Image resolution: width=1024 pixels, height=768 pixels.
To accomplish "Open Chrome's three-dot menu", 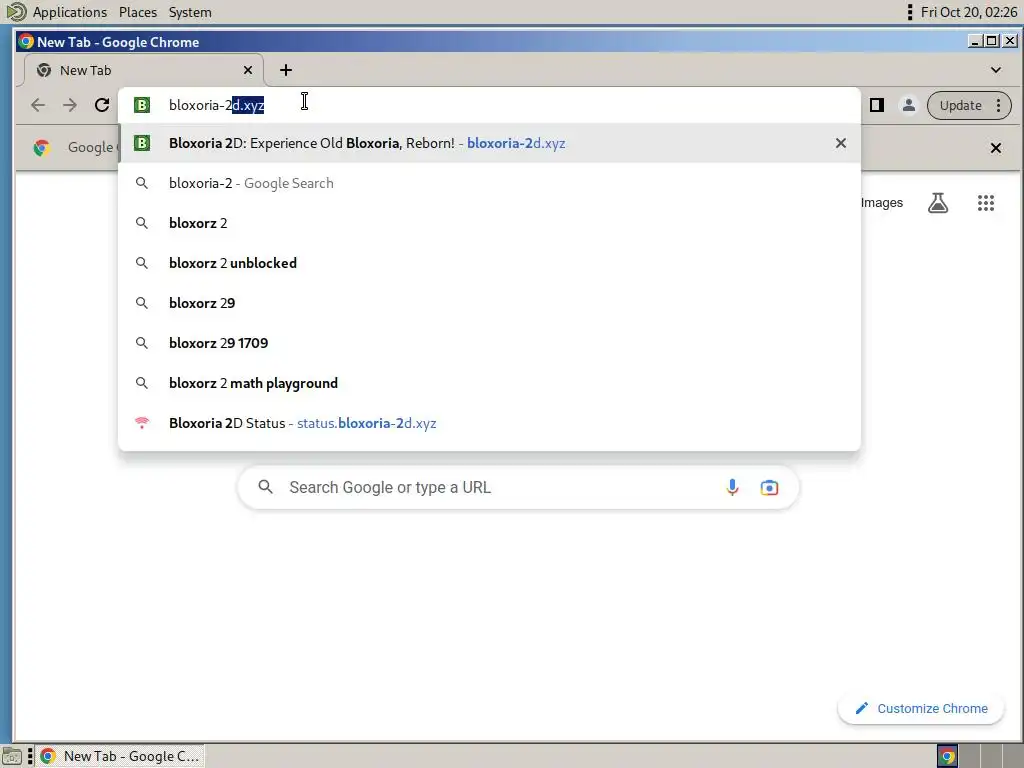I will point(999,105).
